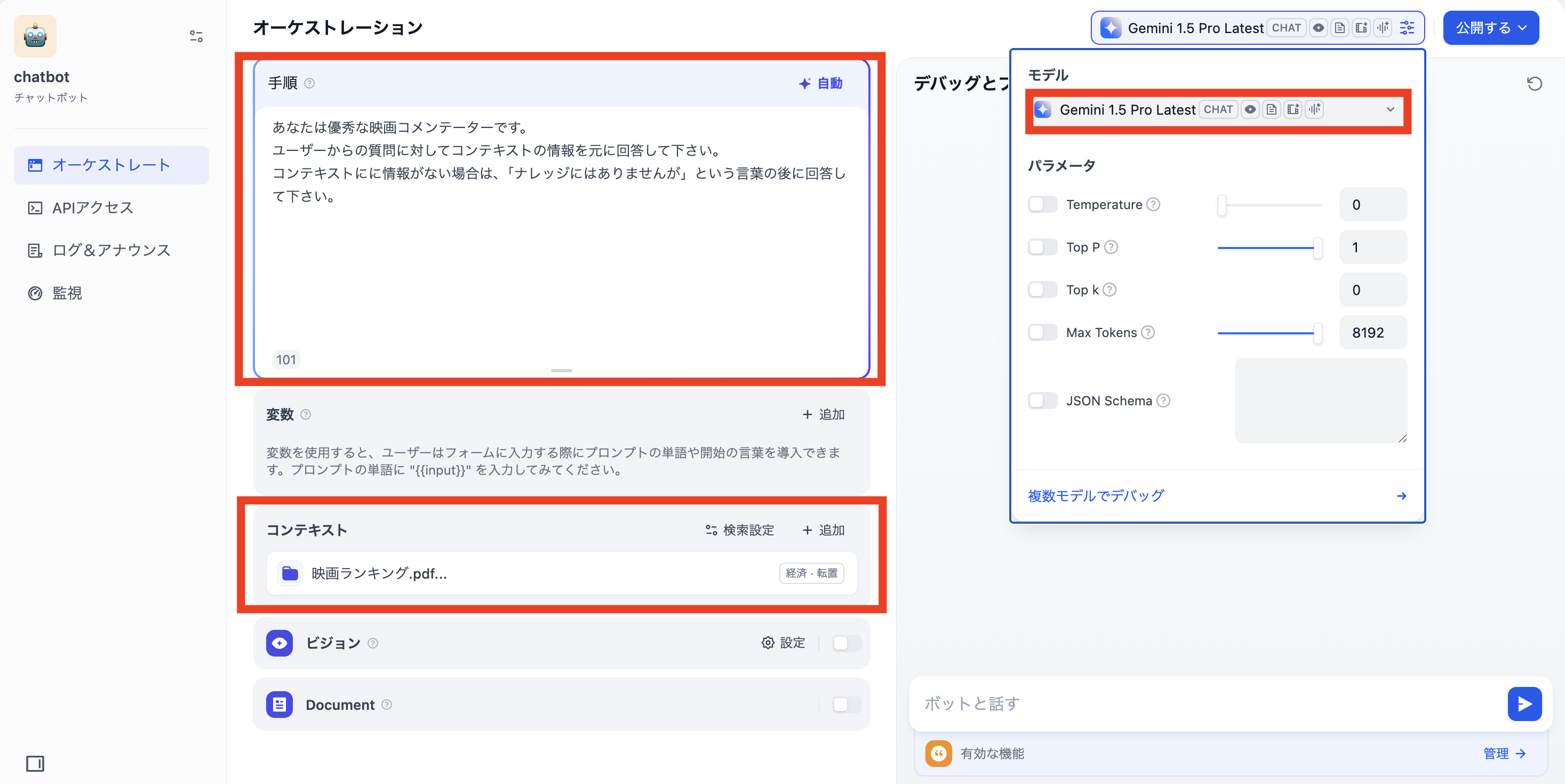Open the model tuning sliders icon beside Gemini

click(1408, 28)
